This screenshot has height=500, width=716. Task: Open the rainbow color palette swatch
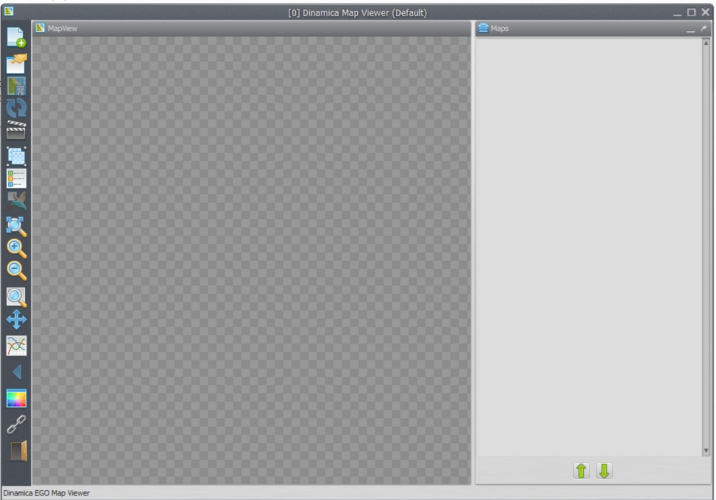click(16, 398)
